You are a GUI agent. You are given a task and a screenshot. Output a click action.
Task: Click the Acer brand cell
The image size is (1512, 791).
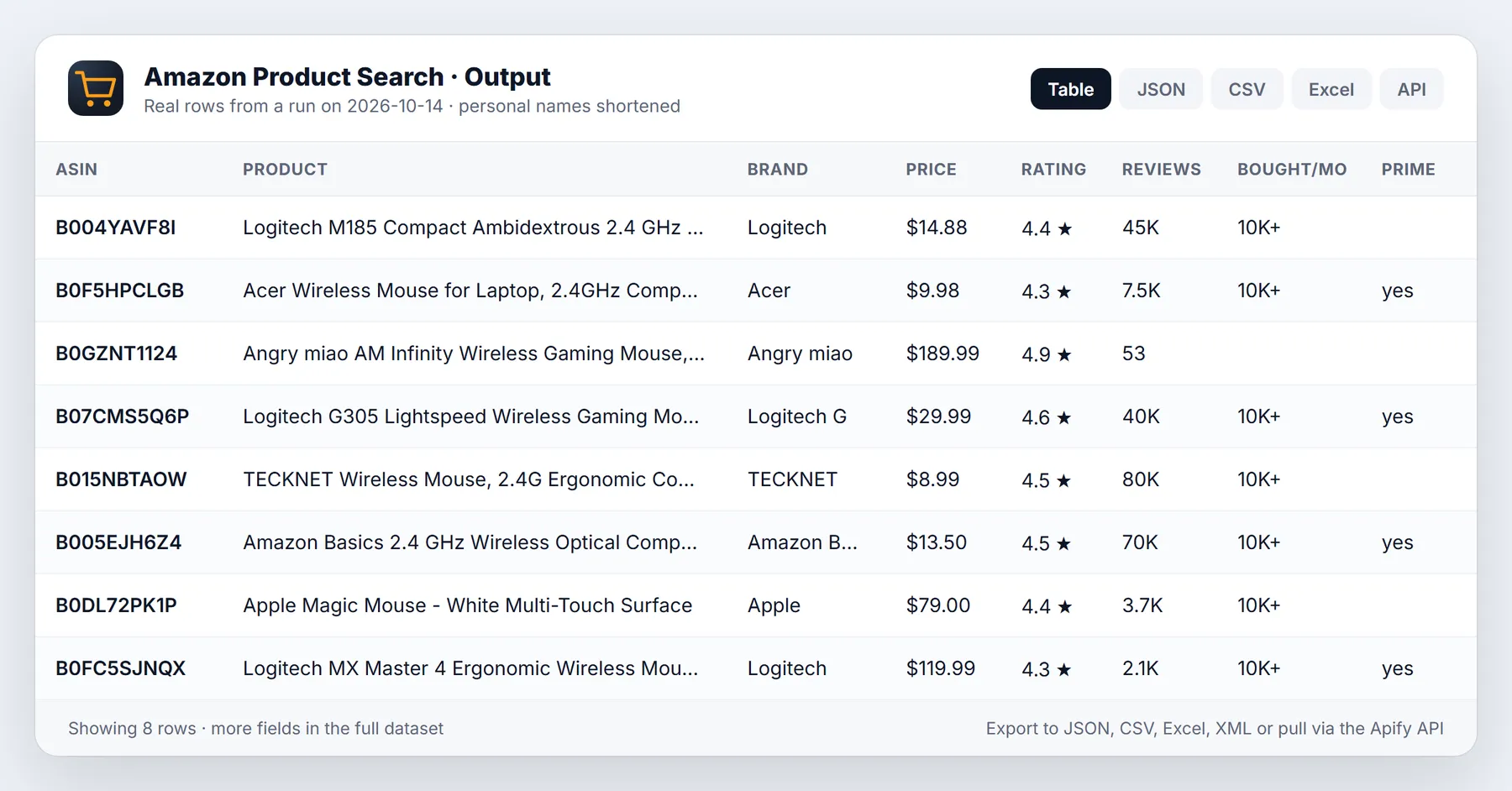click(769, 291)
